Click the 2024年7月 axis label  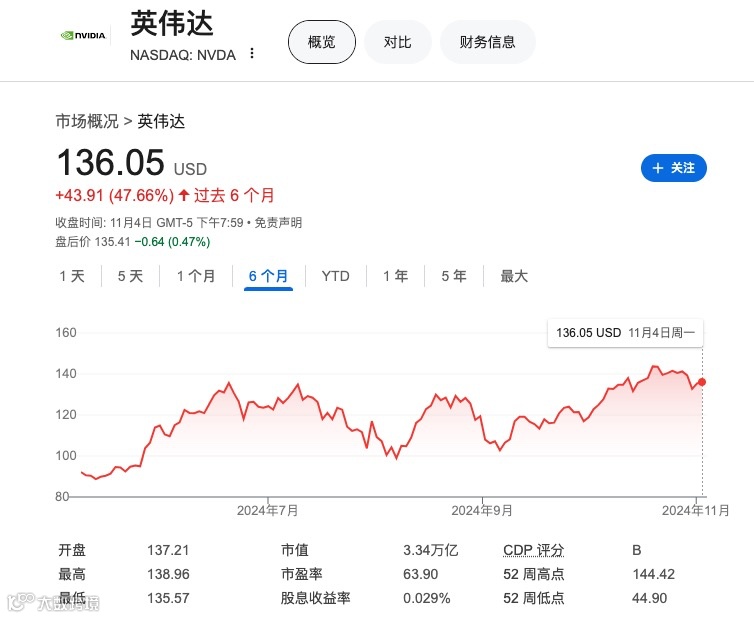click(x=267, y=510)
